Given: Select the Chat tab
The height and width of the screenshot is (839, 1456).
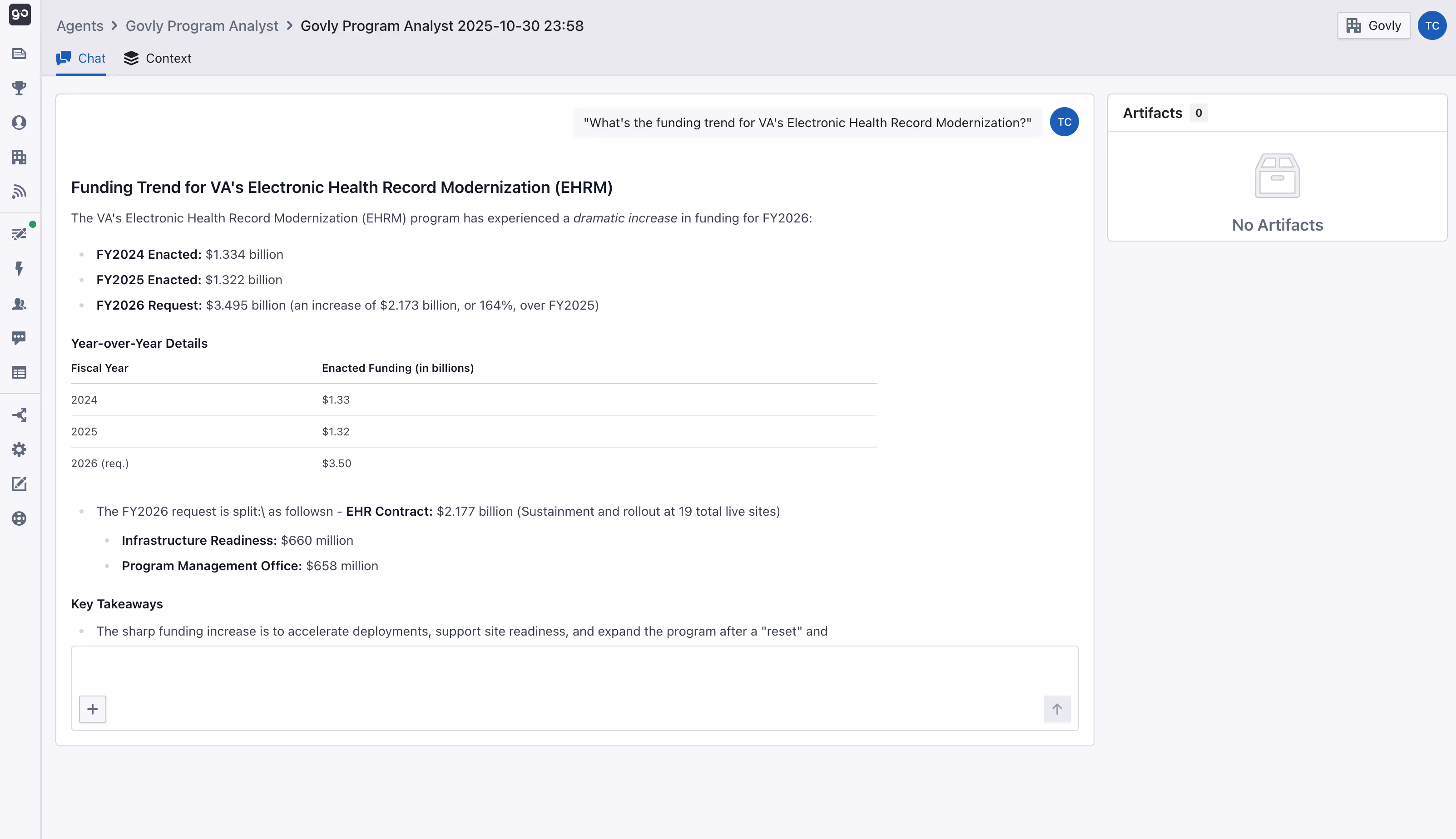Looking at the screenshot, I should click(x=81, y=58).
